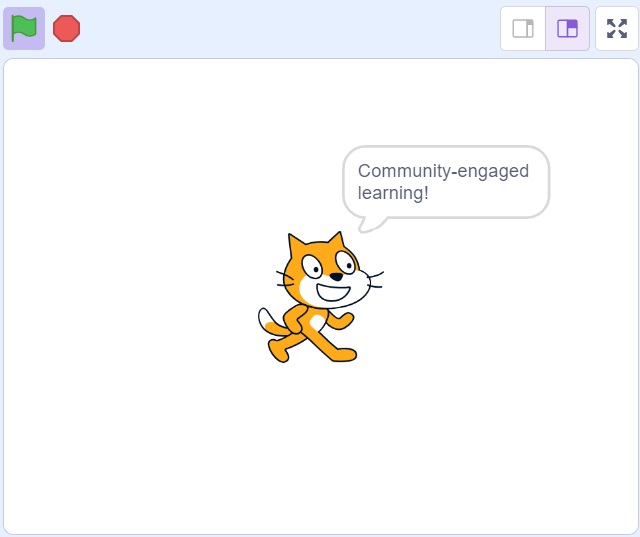Click the word "learning!" in bubble
Image resolution: width=640 pixels, height=537 pixels.
[x=393, y=193]
